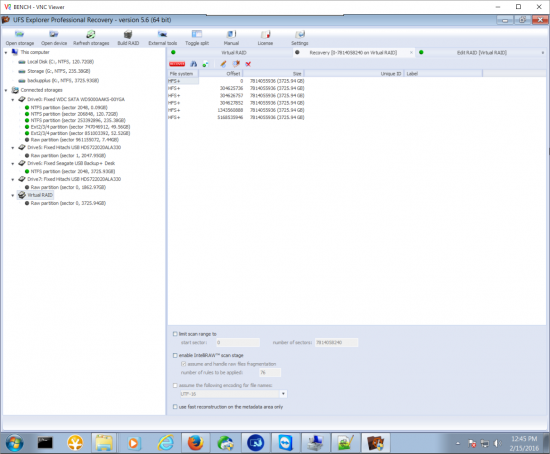Click the binoculars find icon
This screenshot has width=550, height=454.
(194, 64)
